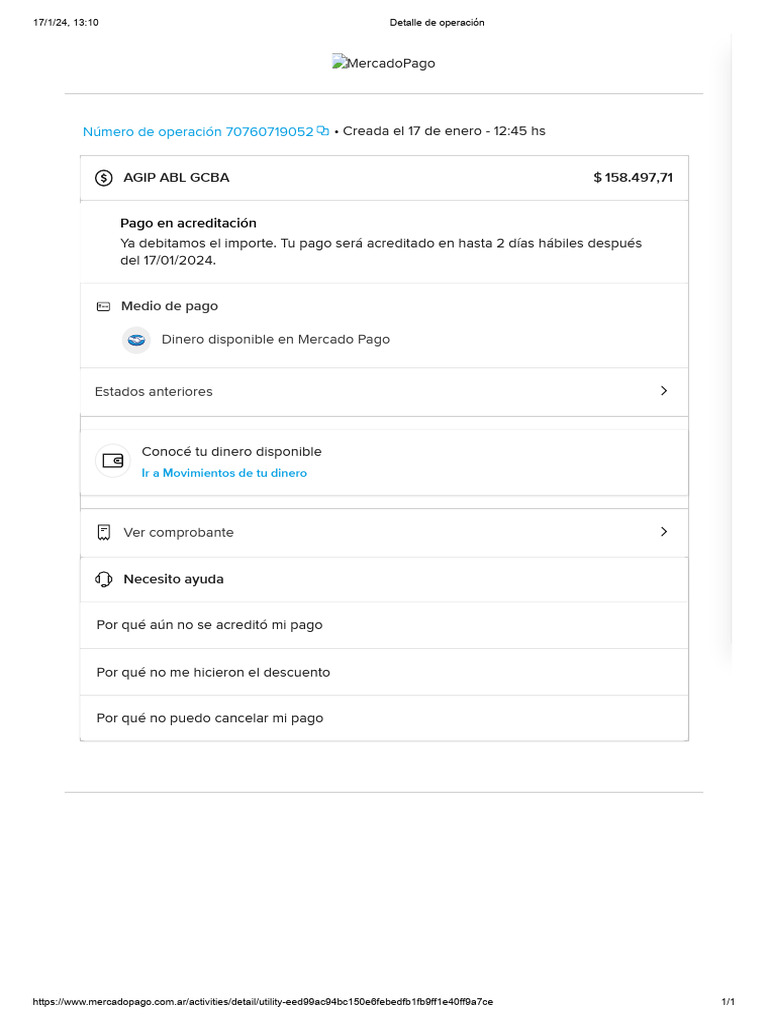Select 'Por qué no me hicieron el descuento'
Image resolution: width=768 pixels, height=1024 pixels.
point(213,672)
